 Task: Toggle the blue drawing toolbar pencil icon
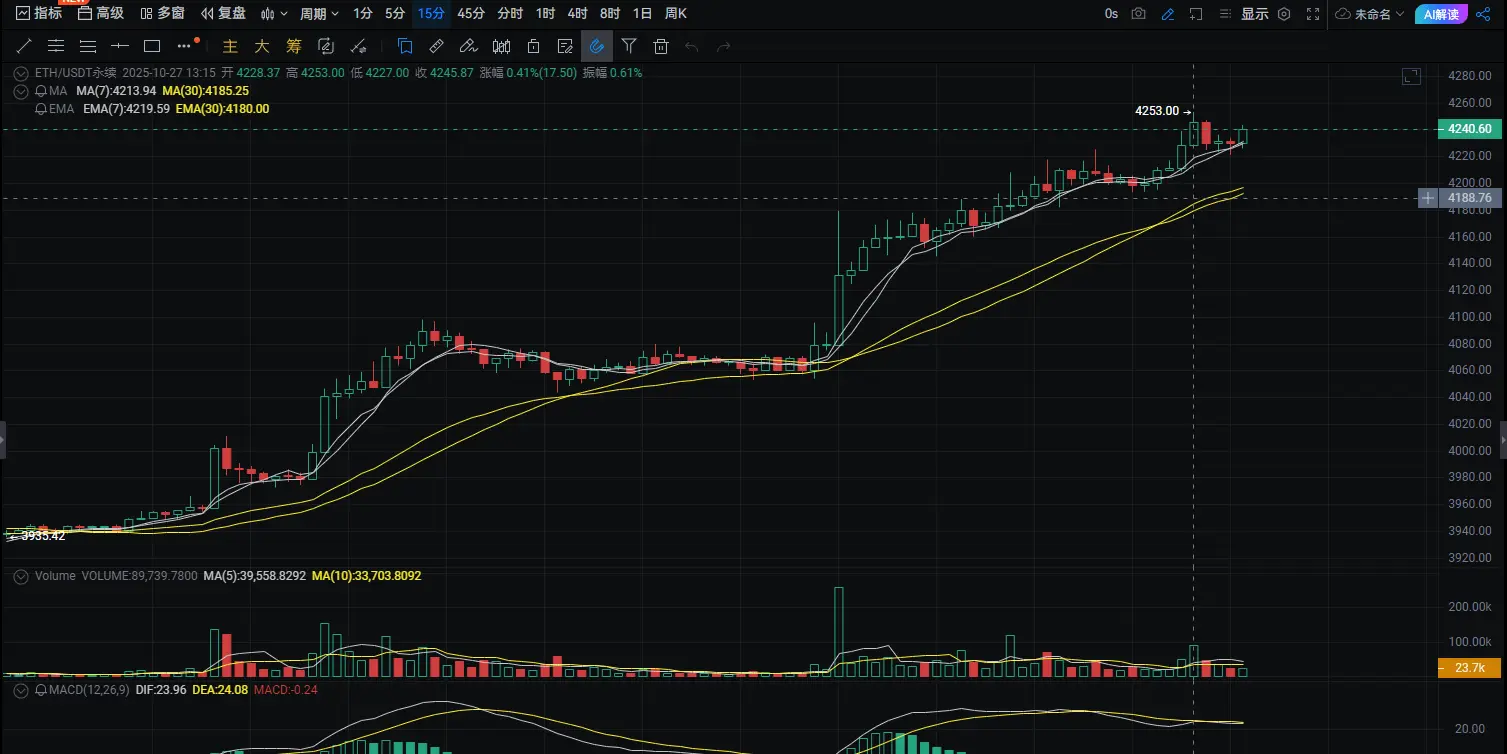click(1168, 14)
